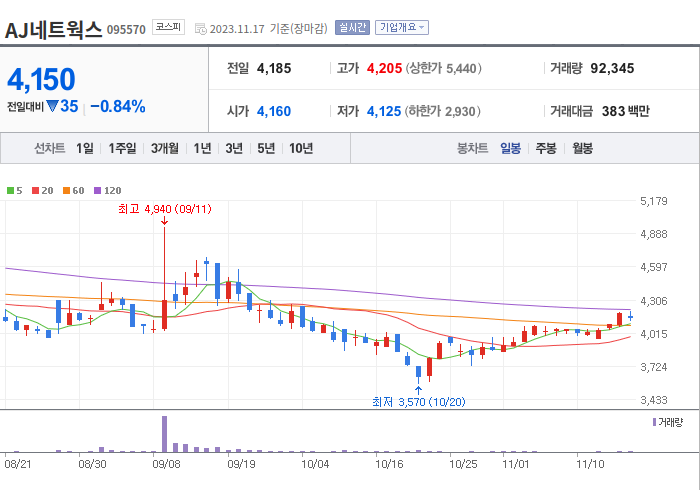
Task: Click the trading value 383 백만
Action: click(x=625, y=111)
